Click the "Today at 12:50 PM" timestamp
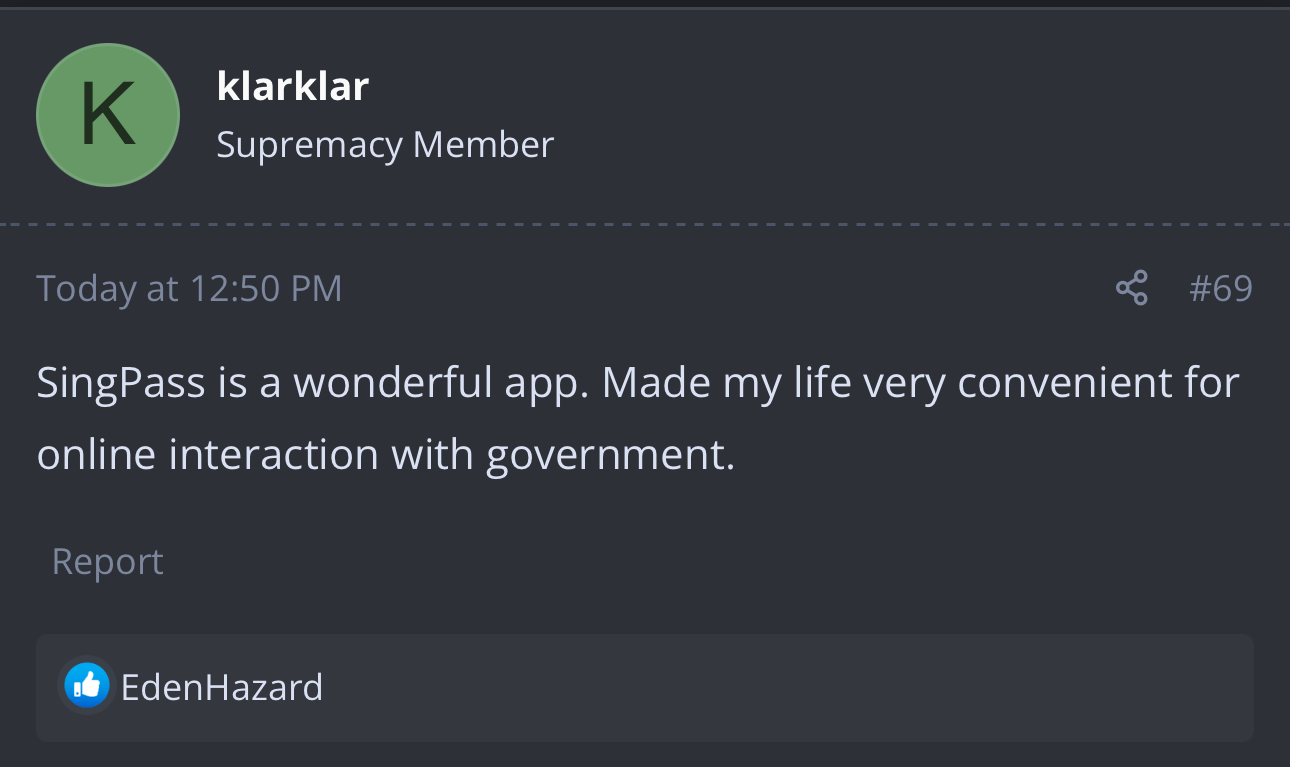The width and height of the screenshot is (1290, 767). (x=189, y=289)
